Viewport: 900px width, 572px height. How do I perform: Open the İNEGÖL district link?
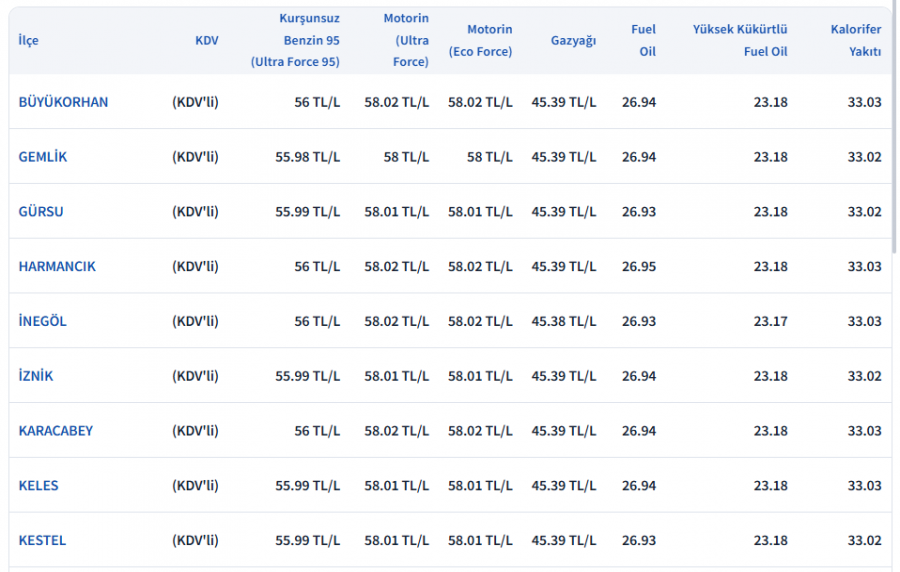point(42,321)
